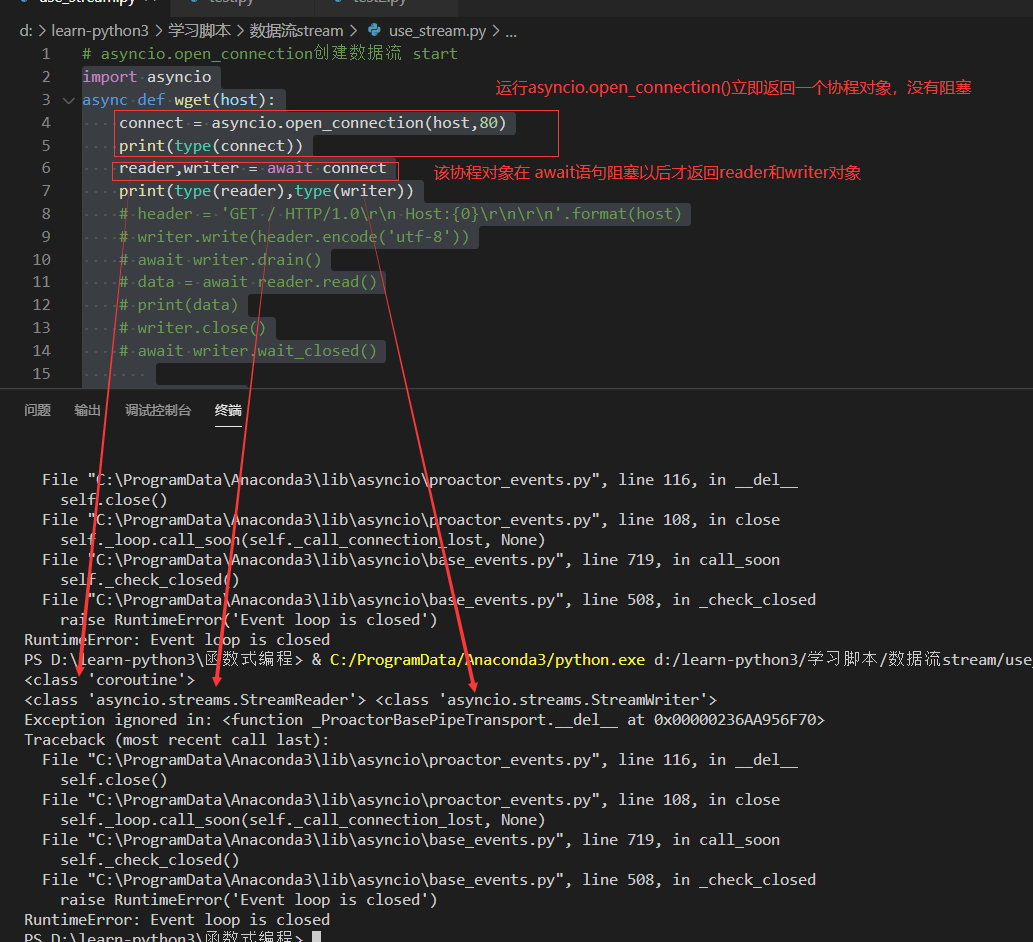Click terminal text 'asyncio.streams.StreamWriter'
This screenshot has height=942, width=1033.
(573, 700)
